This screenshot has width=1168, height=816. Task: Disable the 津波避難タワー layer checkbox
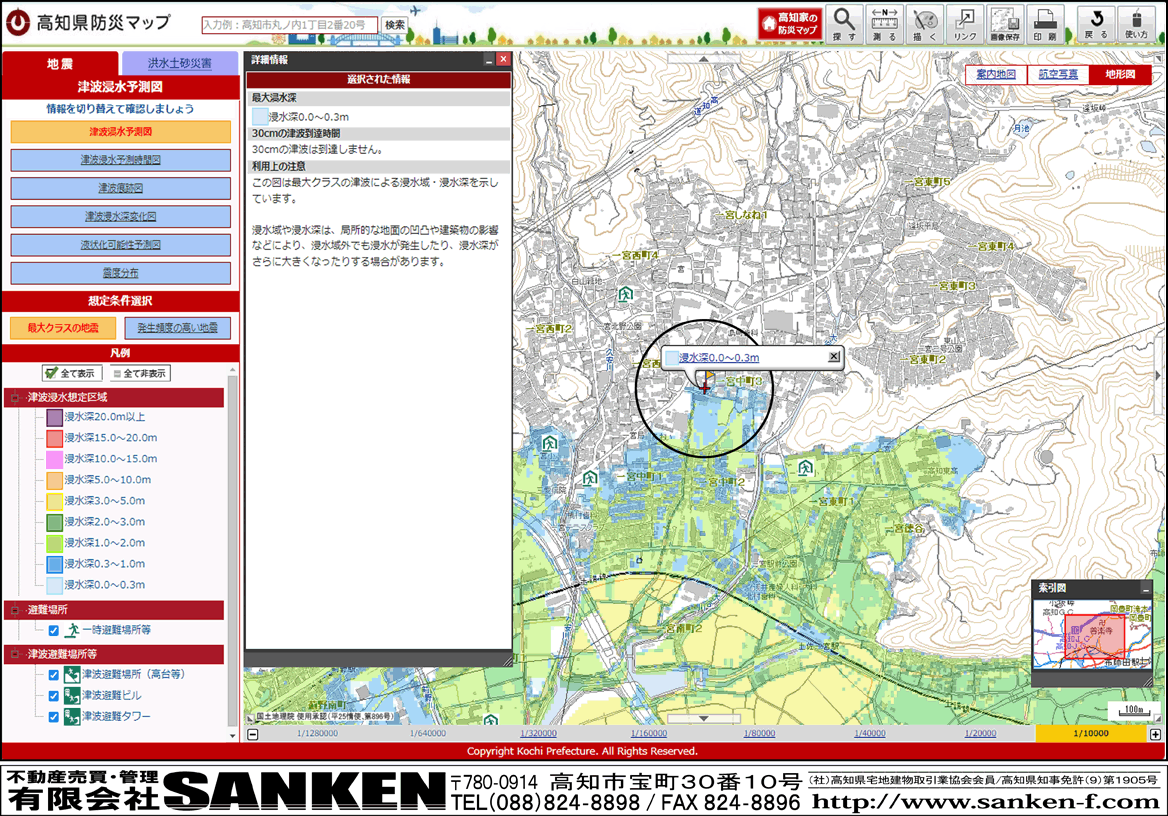point(54,717)
